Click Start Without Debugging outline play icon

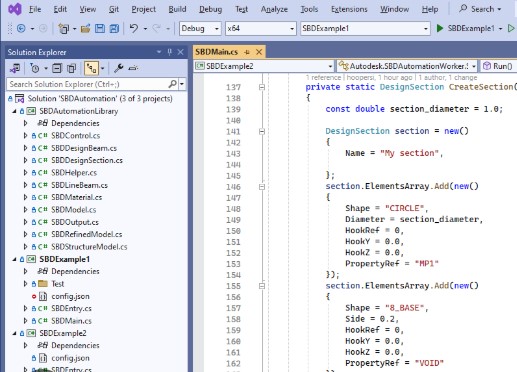point(511,29)
